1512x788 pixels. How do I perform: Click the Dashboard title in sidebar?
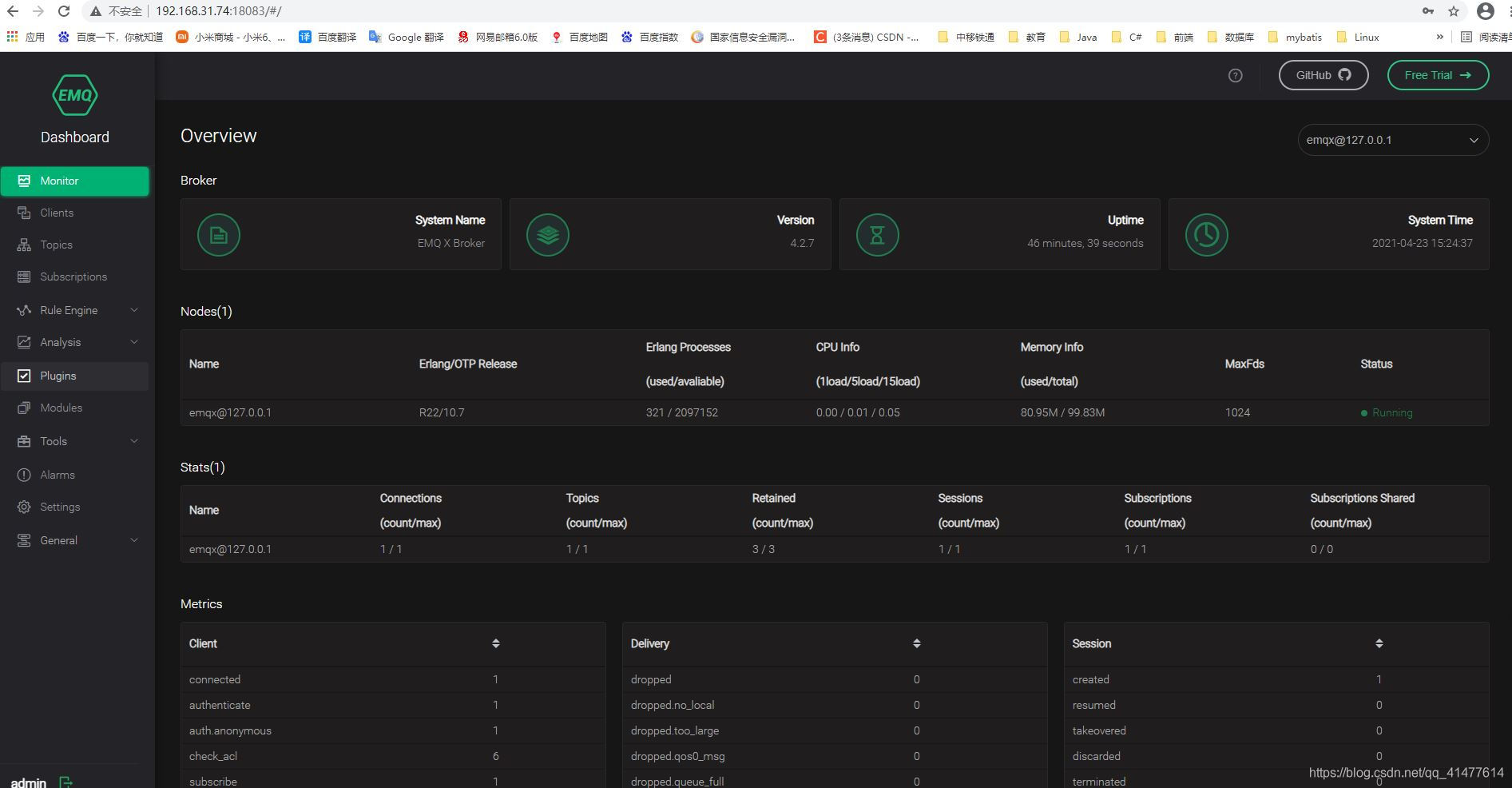click(x=75, y=137)
